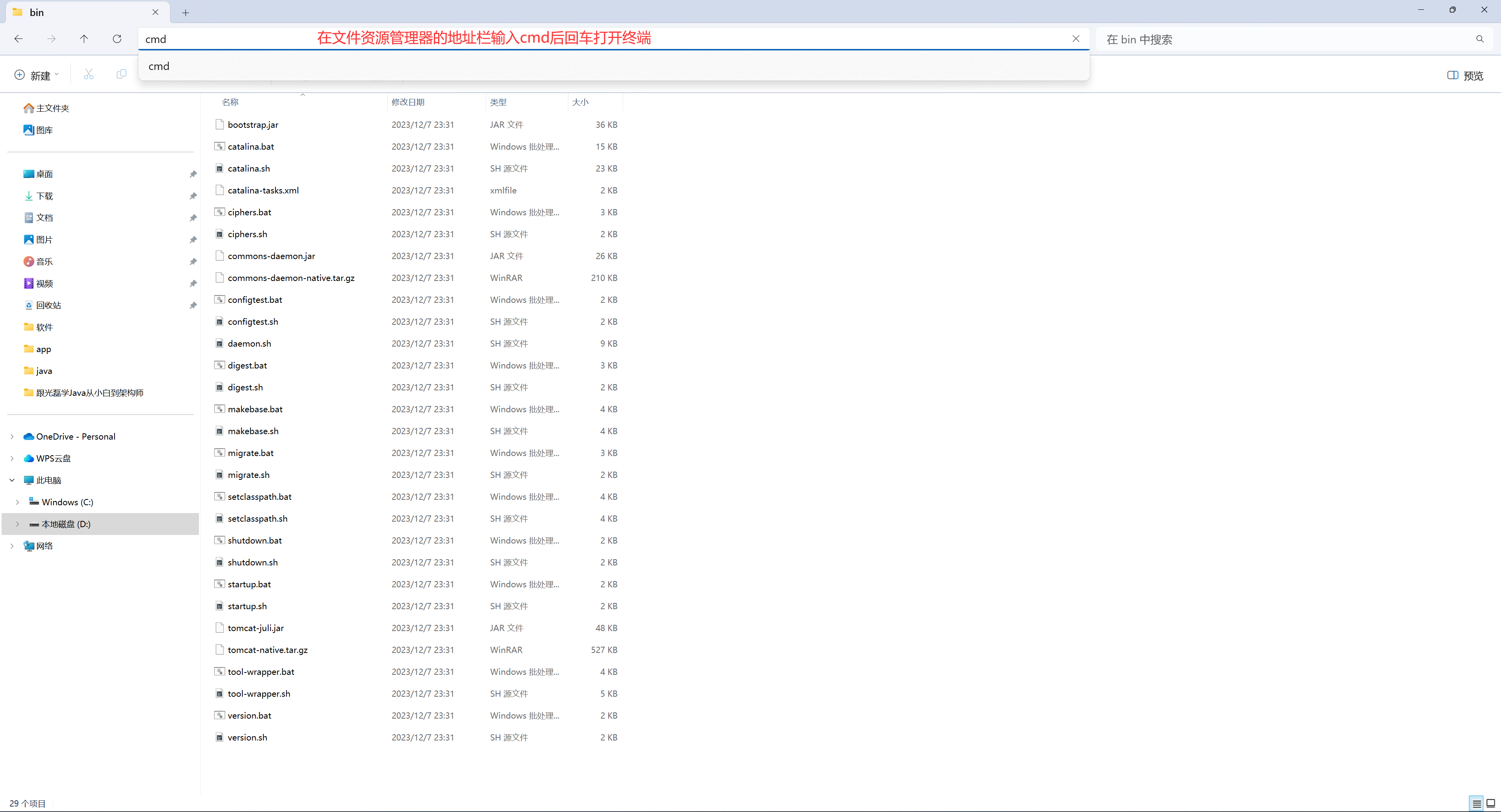Toggle the 预览 preview pane
The image size is (1501, 812).
1465,75
